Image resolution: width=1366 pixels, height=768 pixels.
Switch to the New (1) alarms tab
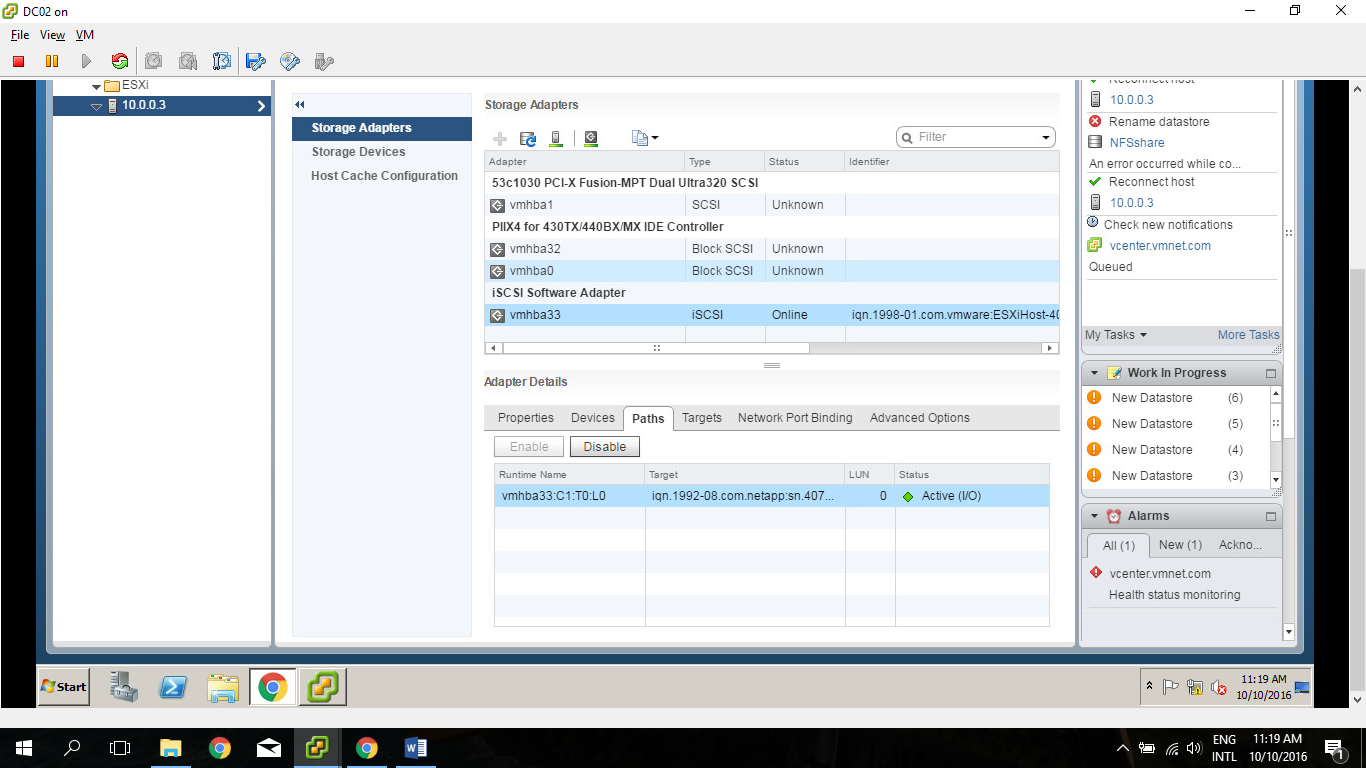1180,545
